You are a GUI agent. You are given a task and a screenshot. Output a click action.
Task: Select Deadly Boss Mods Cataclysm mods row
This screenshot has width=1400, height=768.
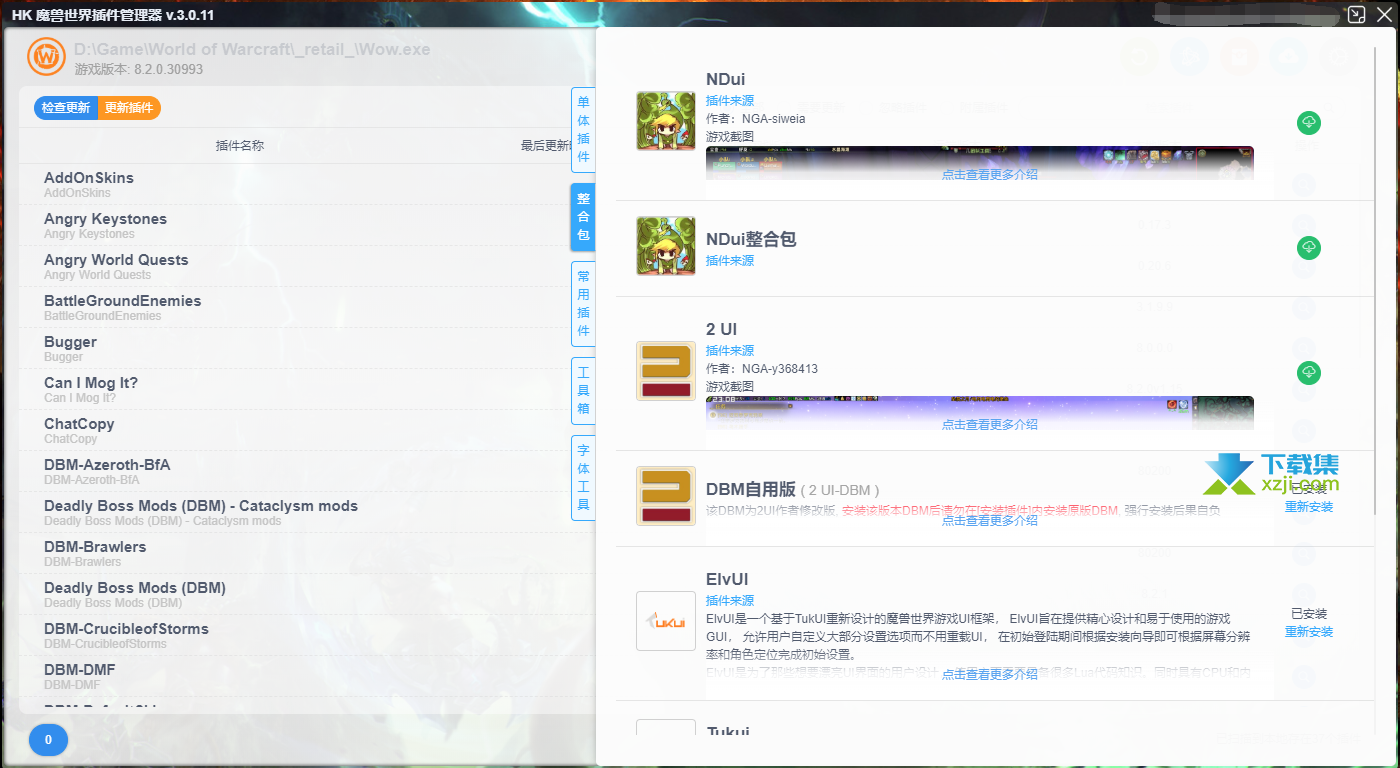tap(305, 512)
